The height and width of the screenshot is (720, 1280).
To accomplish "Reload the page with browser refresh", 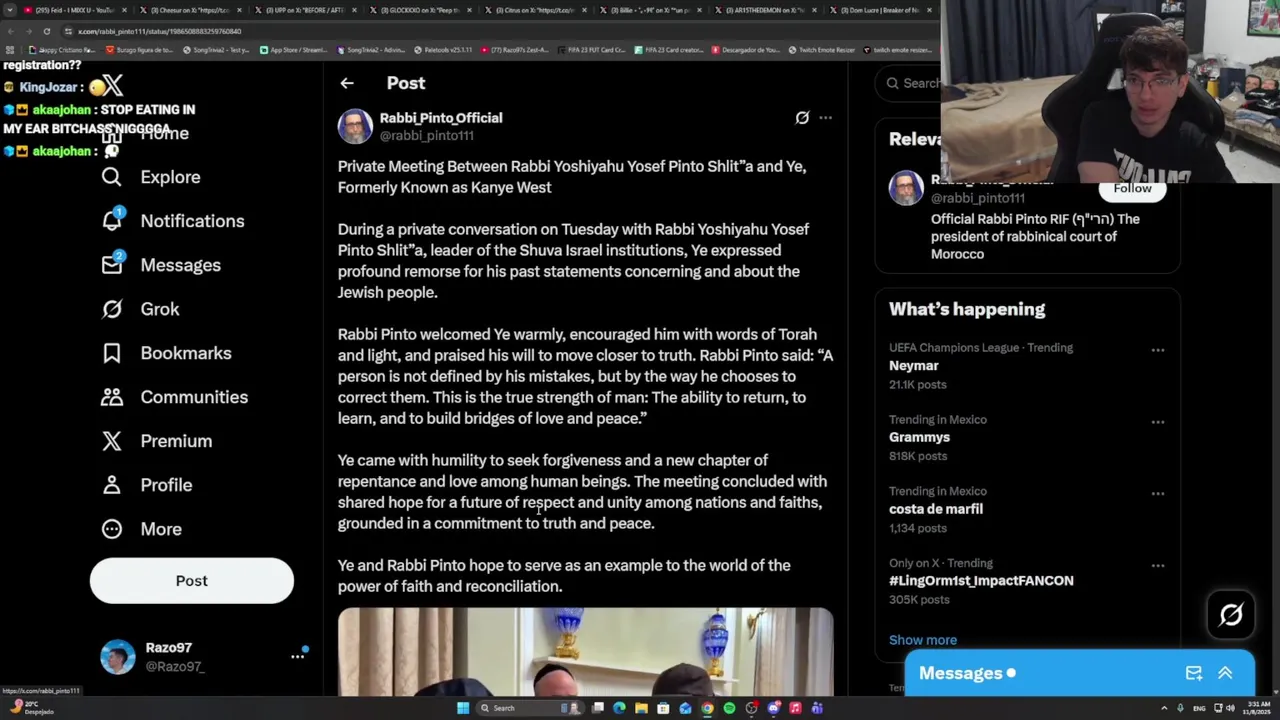I will pyautogui.click(x=46, y=32).
